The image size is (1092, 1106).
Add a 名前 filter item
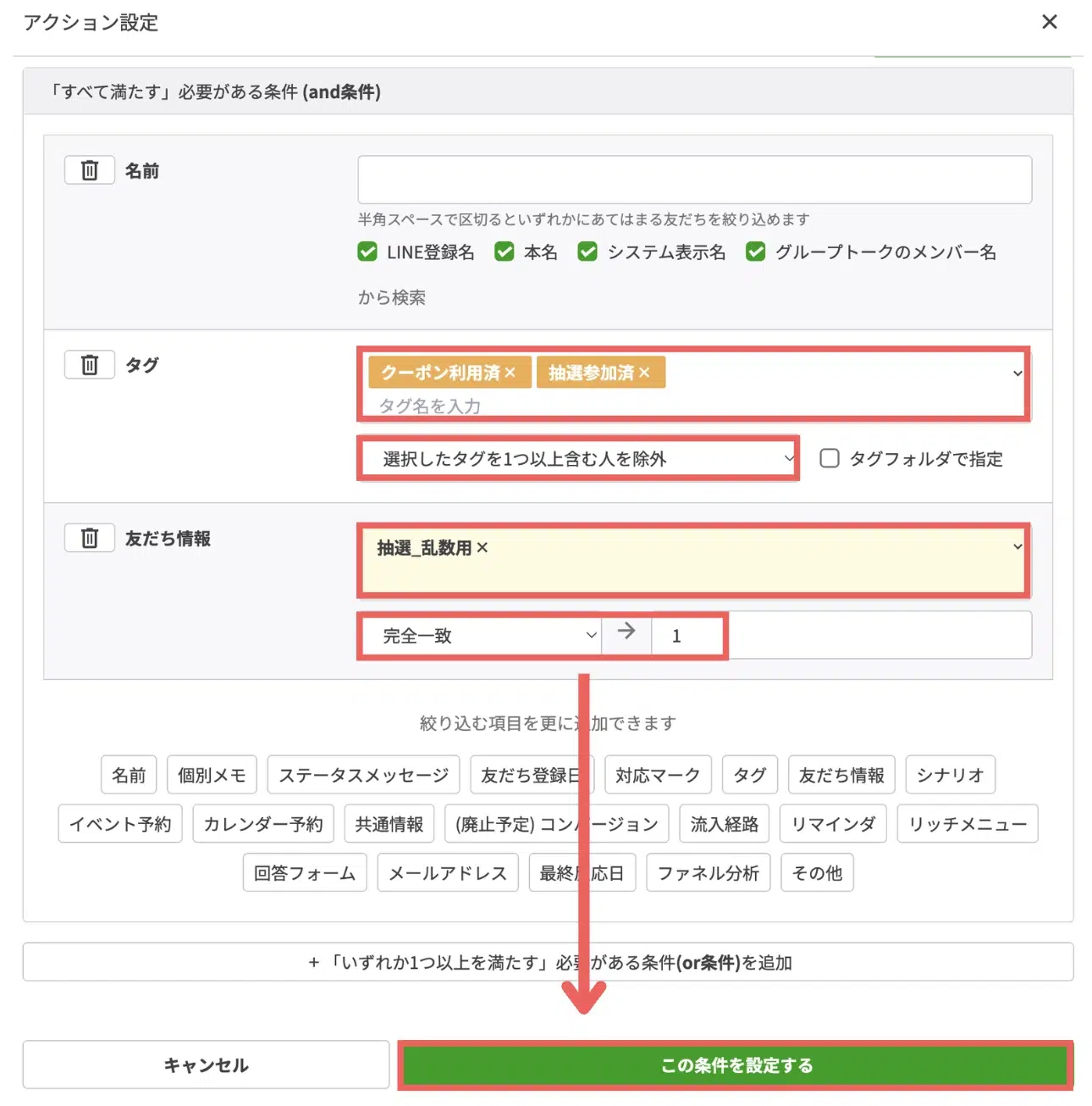coord(129,775)
